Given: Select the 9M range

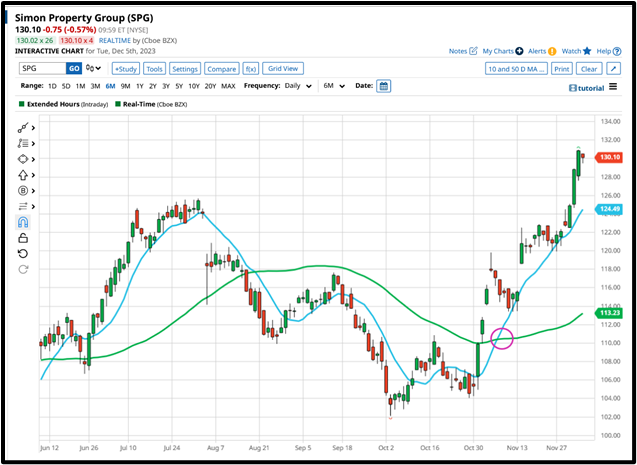Looking at the screenshot, I should pos(126,86).
